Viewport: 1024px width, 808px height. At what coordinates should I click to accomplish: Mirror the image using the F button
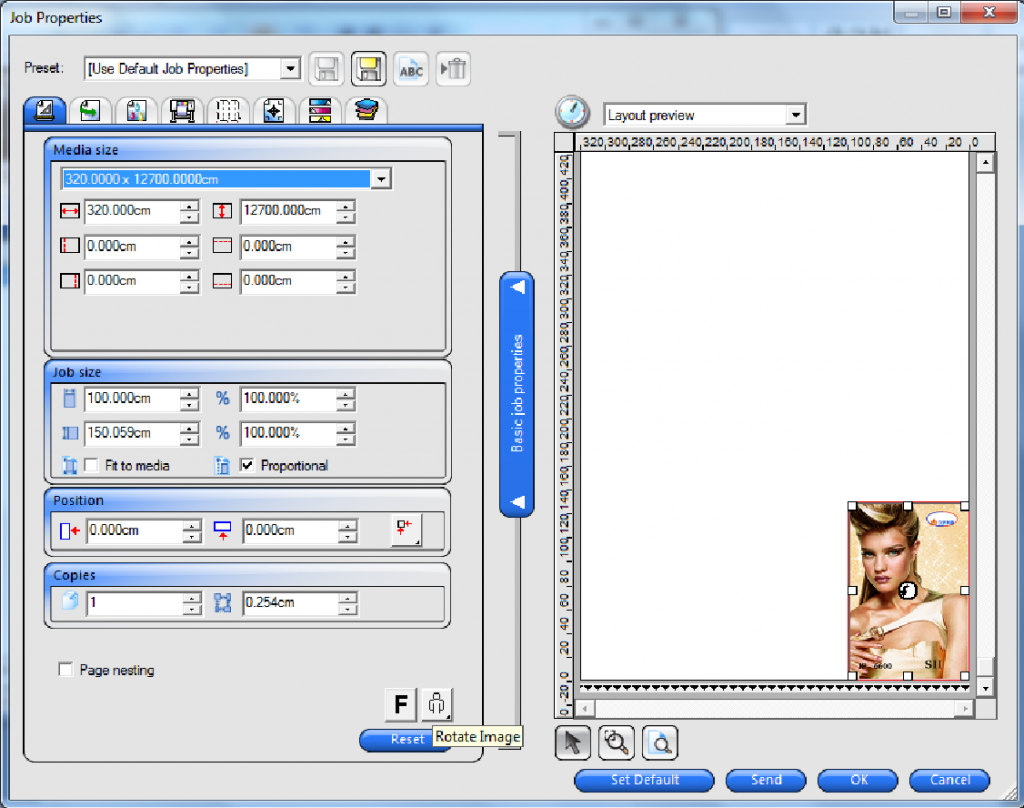[398, 704]
